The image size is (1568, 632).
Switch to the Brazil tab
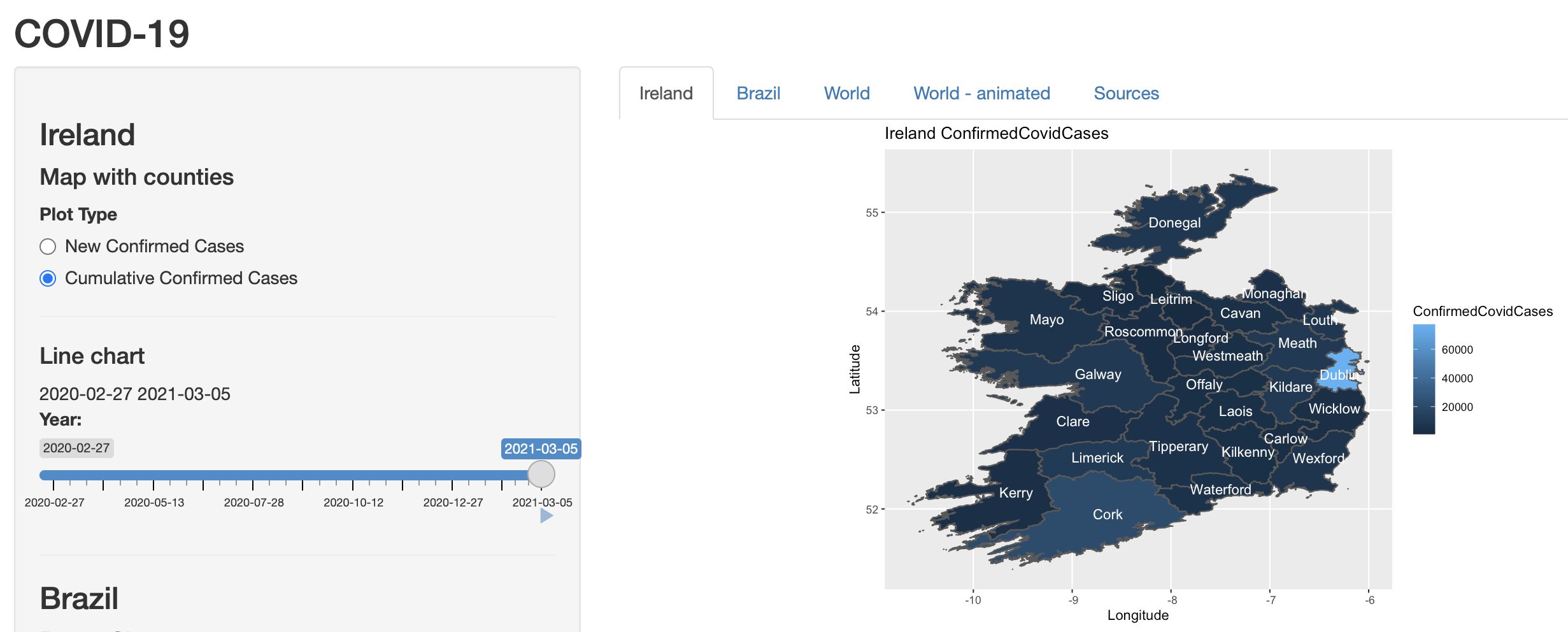point(759,93)
